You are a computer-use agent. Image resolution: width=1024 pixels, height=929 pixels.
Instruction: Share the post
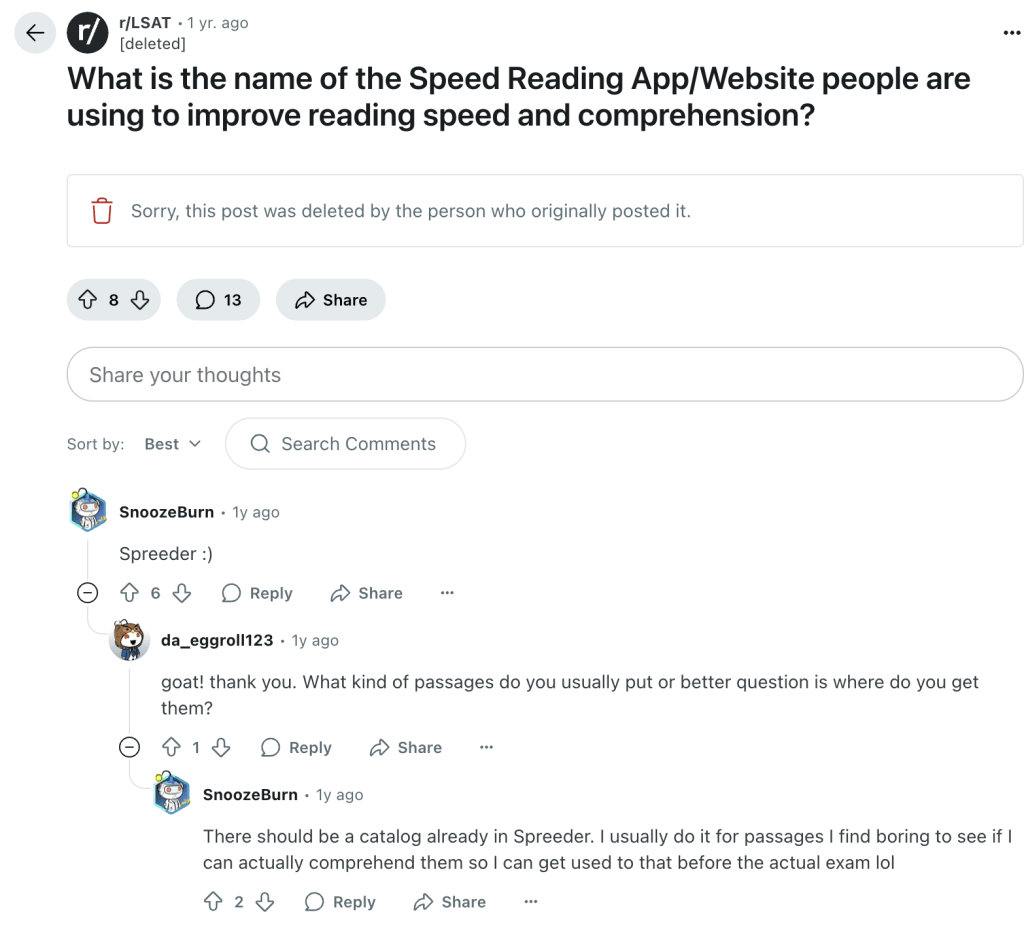330,299
